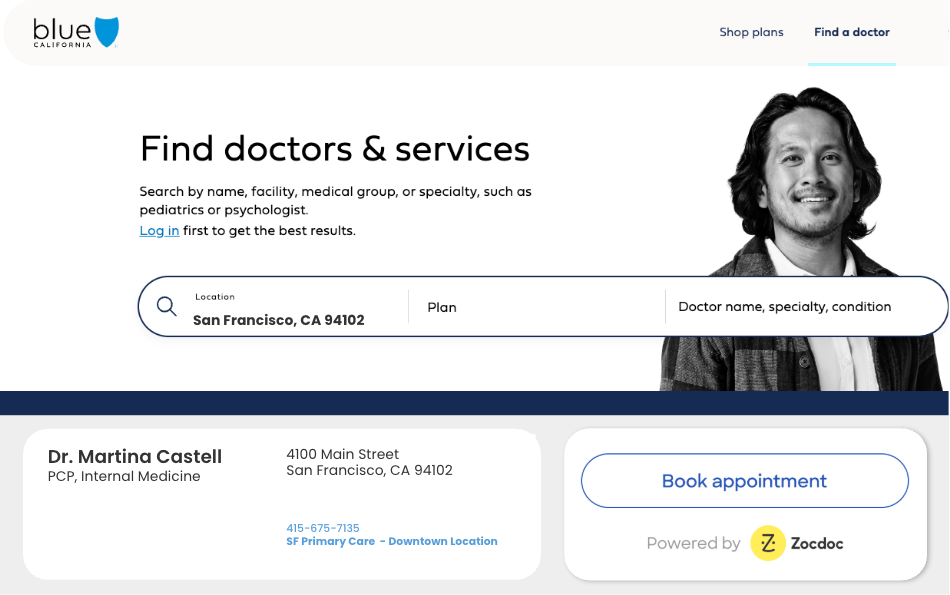Viewport: 950px width, 595px height.
Task: Click the 'Find doctors & services' heading
Action: (335, 148)
